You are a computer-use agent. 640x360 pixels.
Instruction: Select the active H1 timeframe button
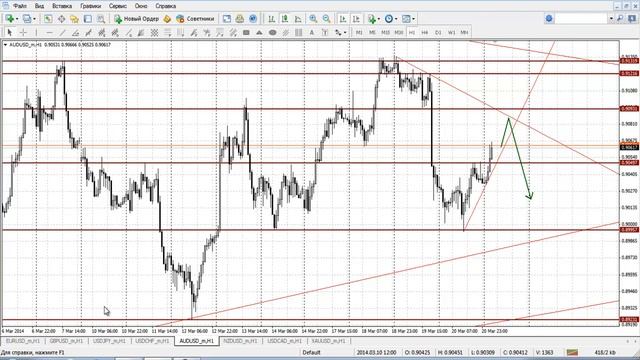point(412,32)
